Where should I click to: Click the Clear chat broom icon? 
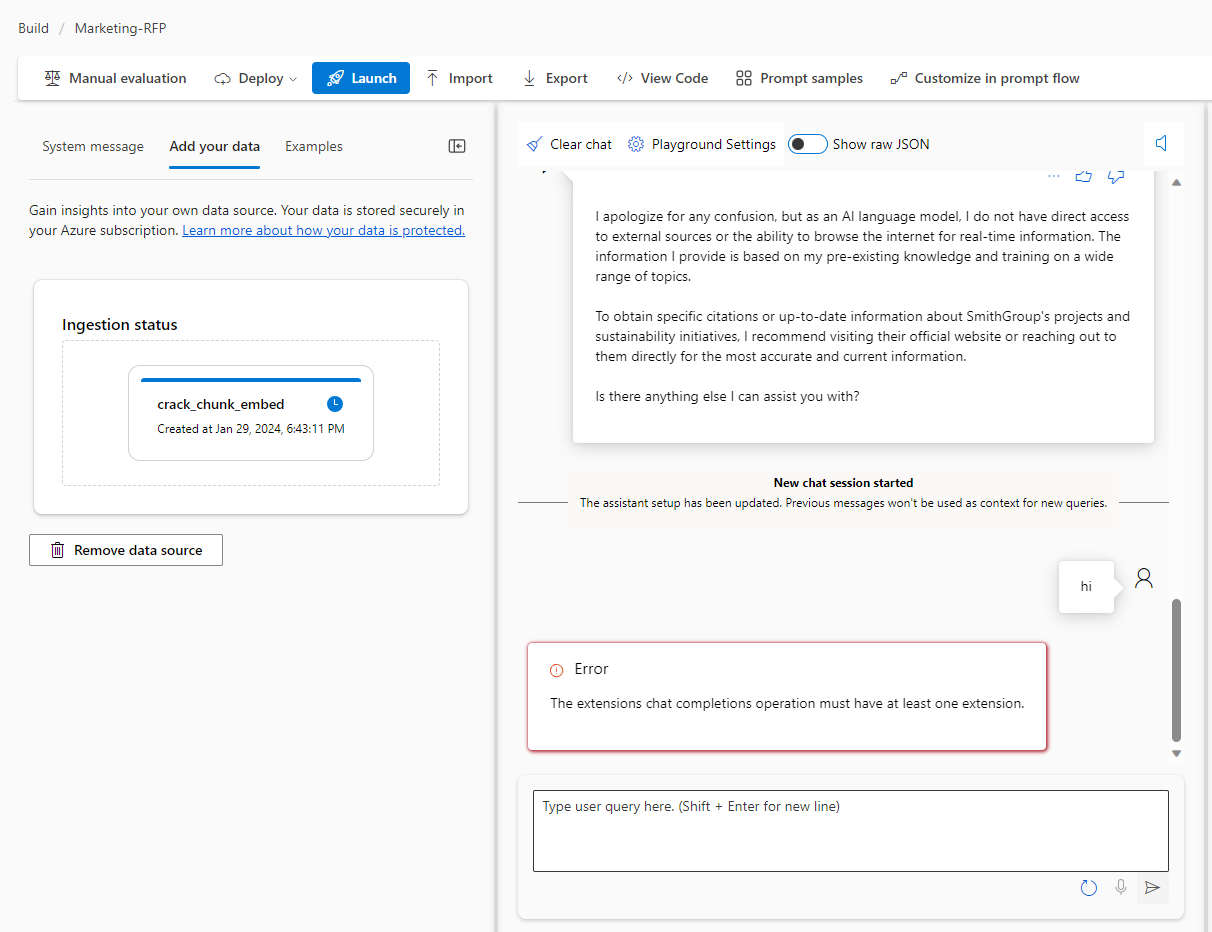[x=533, y=143]
